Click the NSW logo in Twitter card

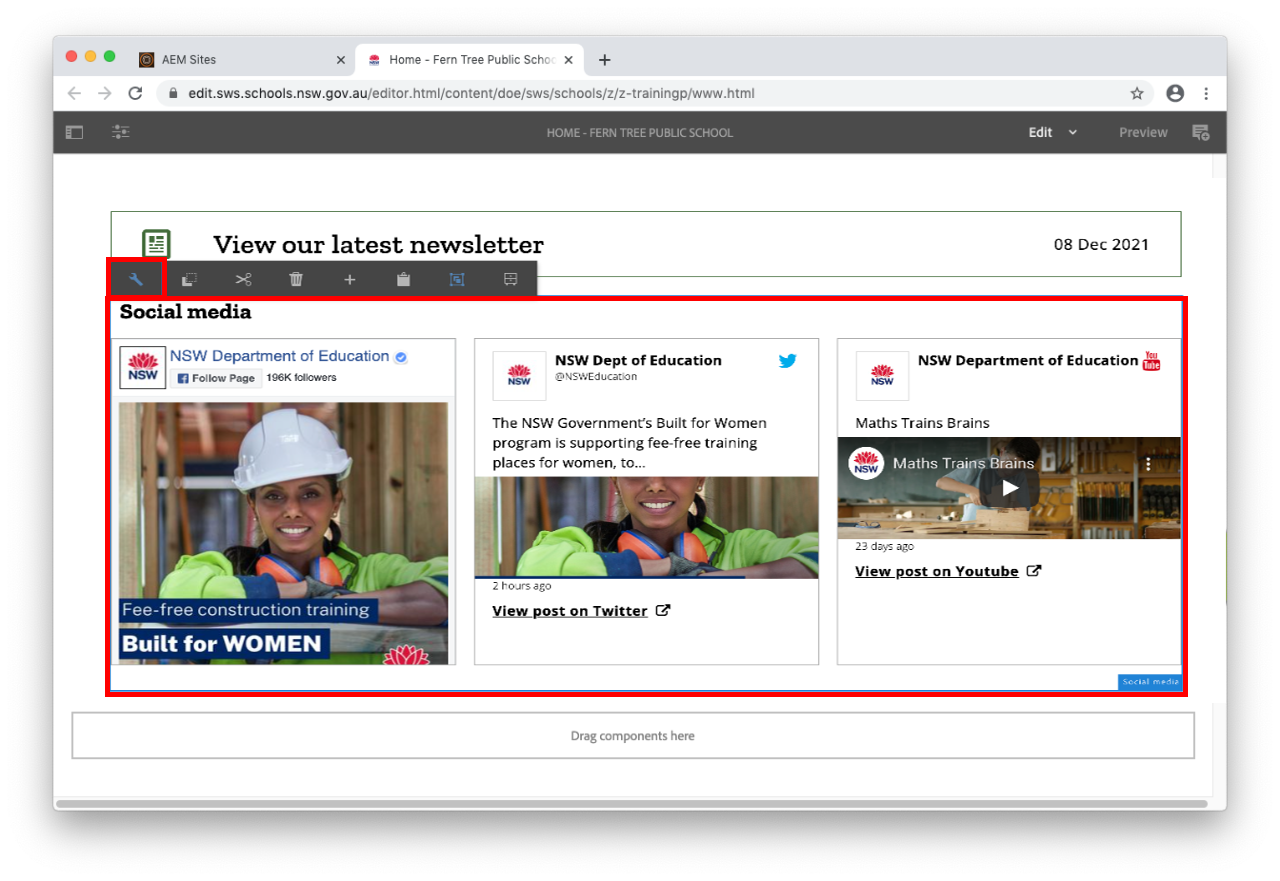519,376
